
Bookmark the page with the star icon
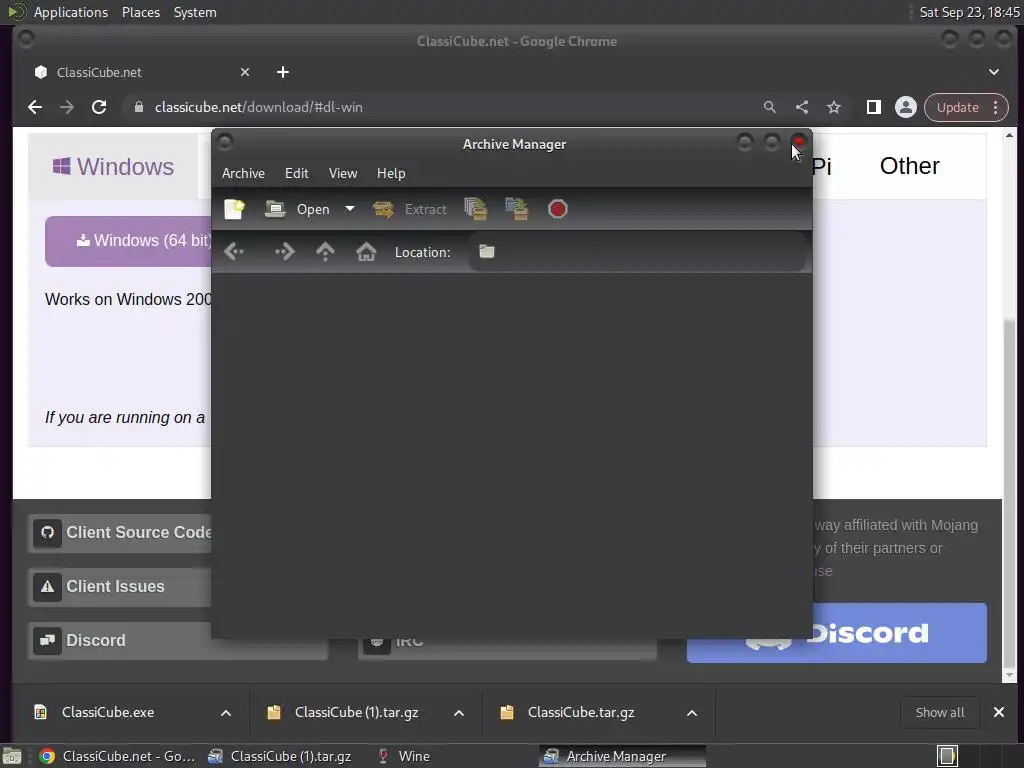pyautogui.click(x=834, y=107)
